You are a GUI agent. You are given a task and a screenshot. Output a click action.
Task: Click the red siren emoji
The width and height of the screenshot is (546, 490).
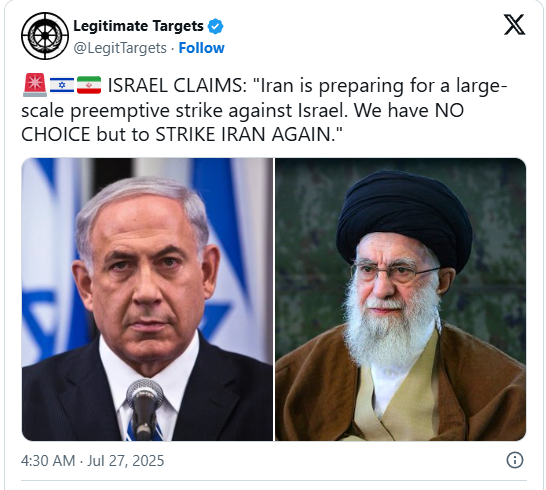(x=34, y=85)
